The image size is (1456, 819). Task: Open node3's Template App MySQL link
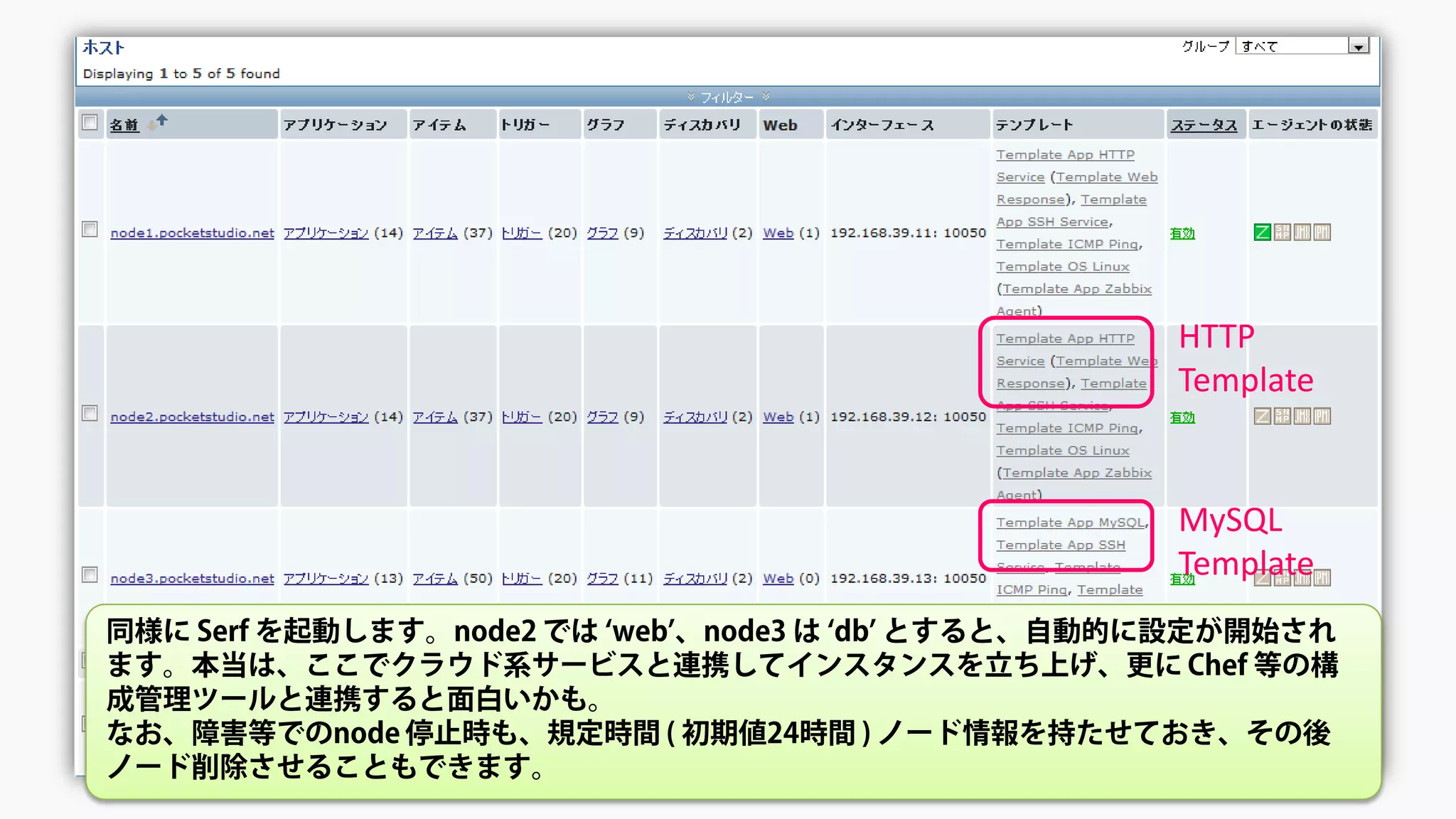[1071, 523]
